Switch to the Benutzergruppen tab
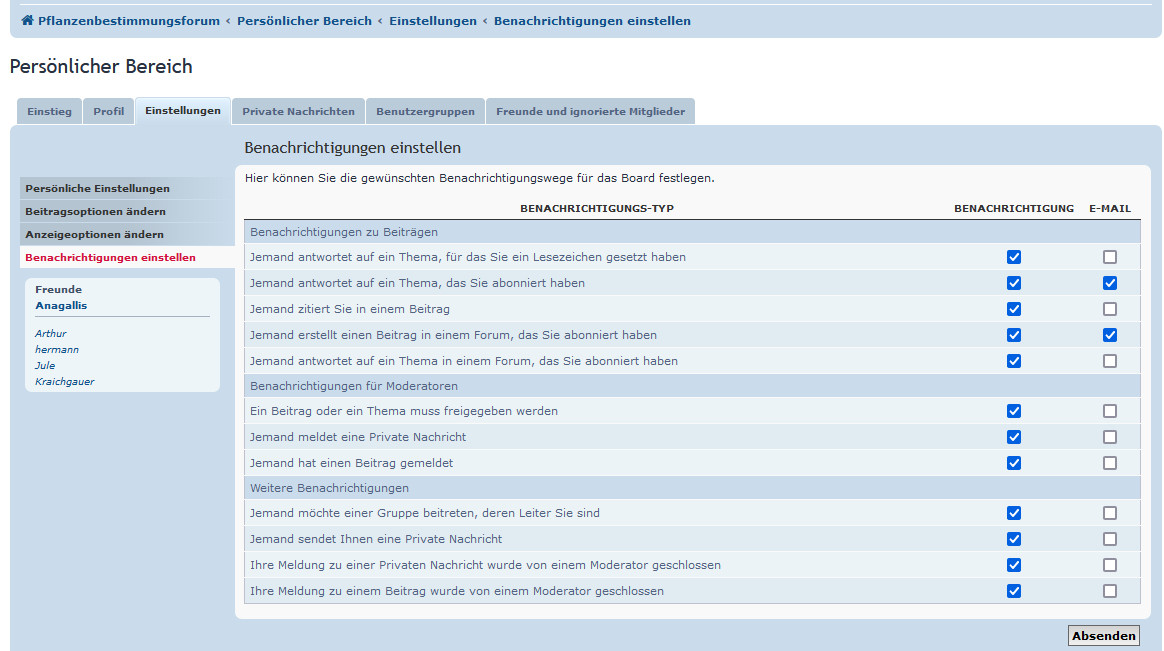 pos(425,111)
